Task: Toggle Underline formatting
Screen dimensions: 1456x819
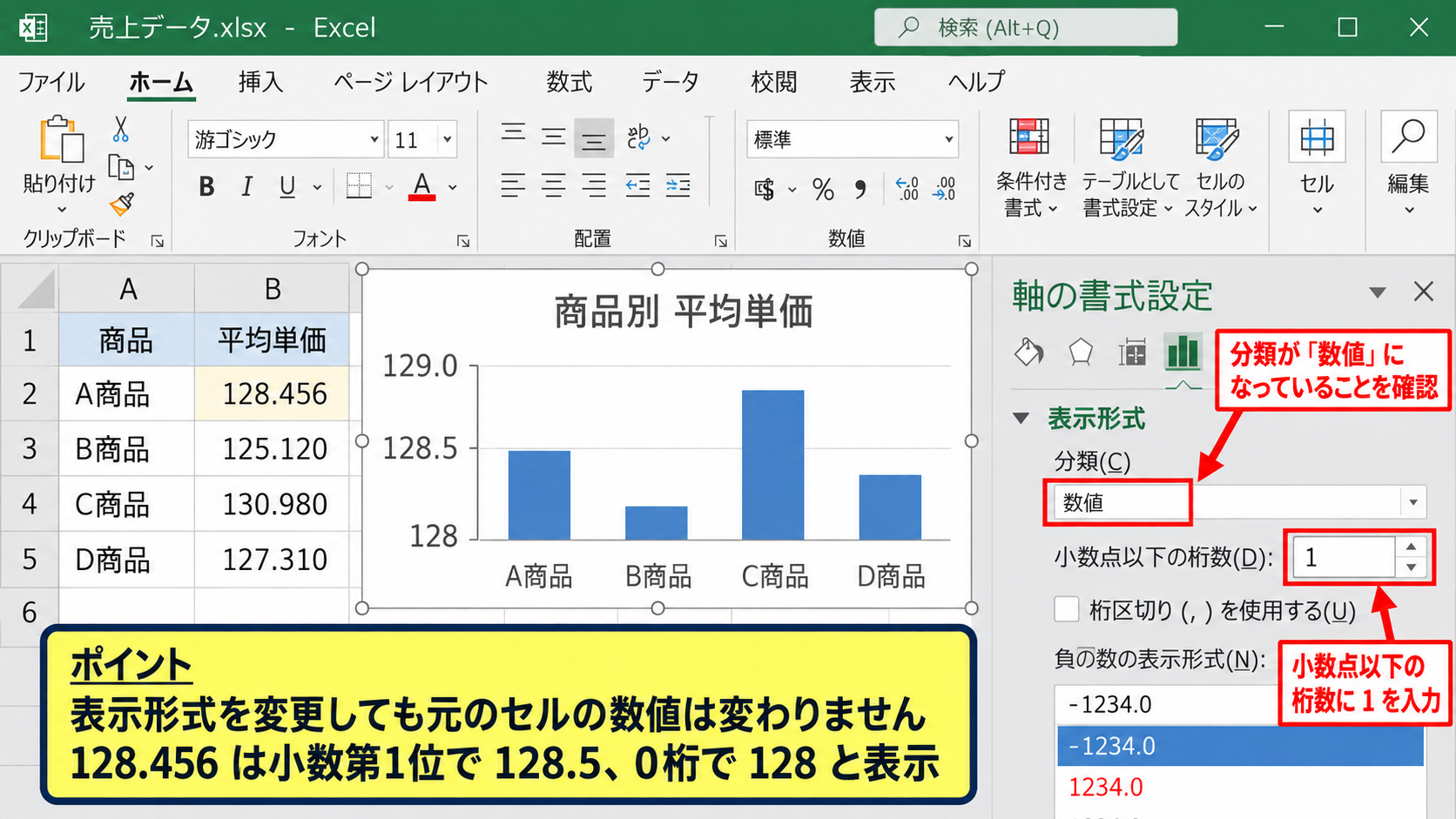Action: pyautogui.click(x=286, y=186)
